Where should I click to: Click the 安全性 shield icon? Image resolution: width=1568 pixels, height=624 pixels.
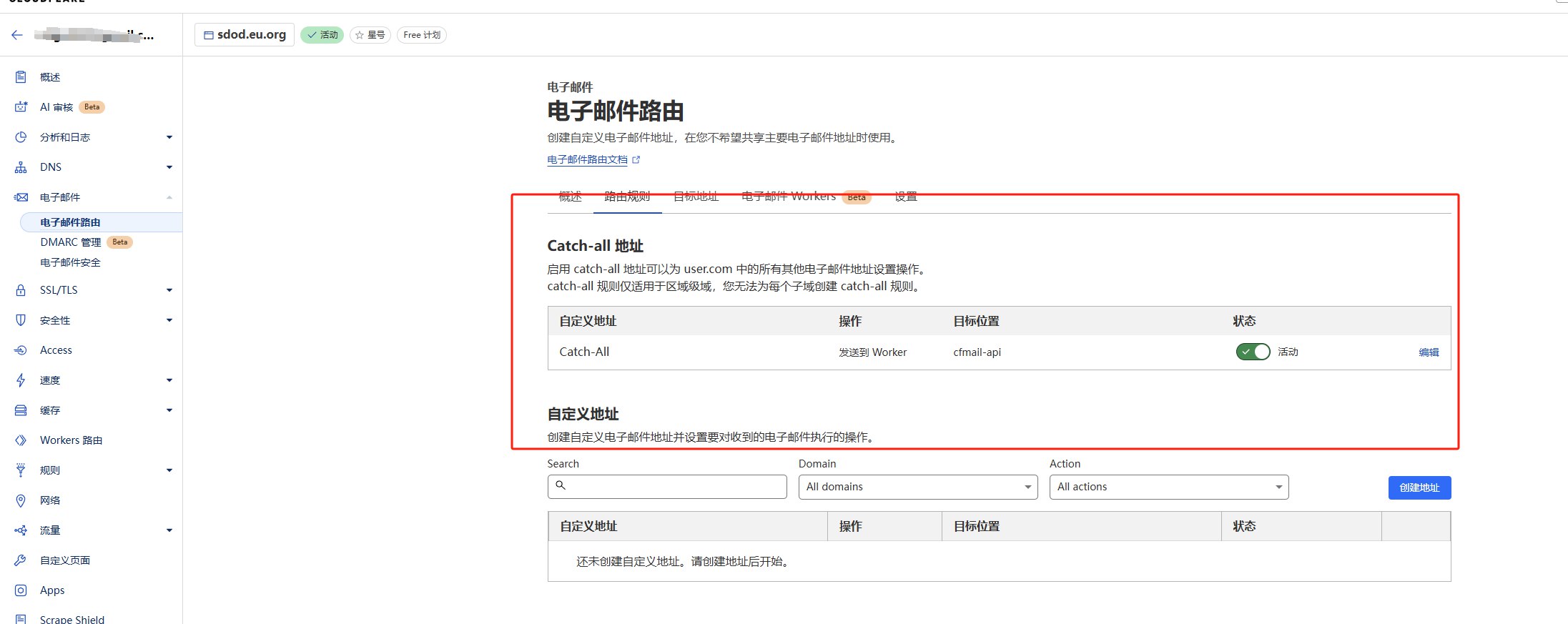(21, 320)
